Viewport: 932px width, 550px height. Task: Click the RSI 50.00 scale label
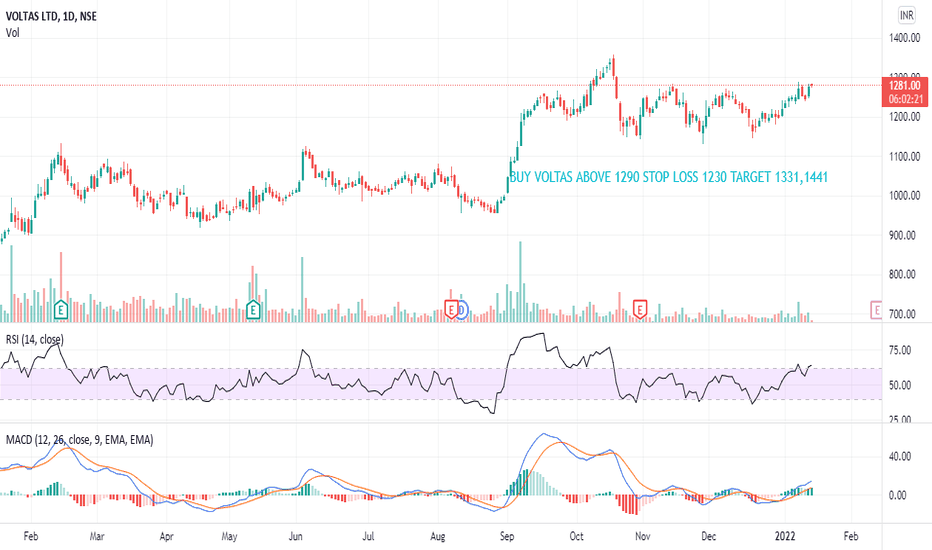[x=900, y=385]
